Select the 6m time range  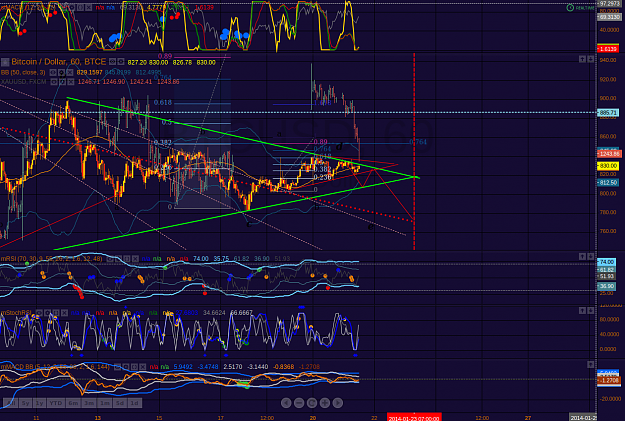click(73, 403)
